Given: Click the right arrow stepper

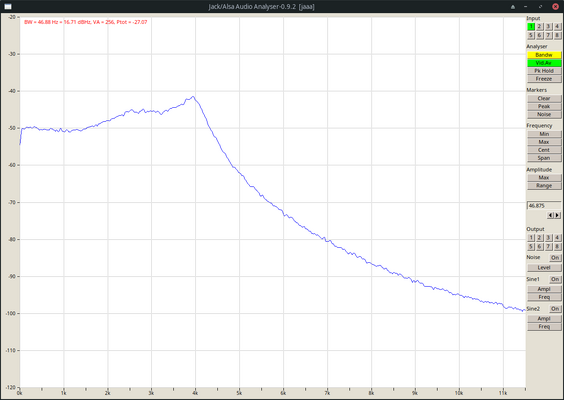Looking at the screenshot, I should [558, 215].
